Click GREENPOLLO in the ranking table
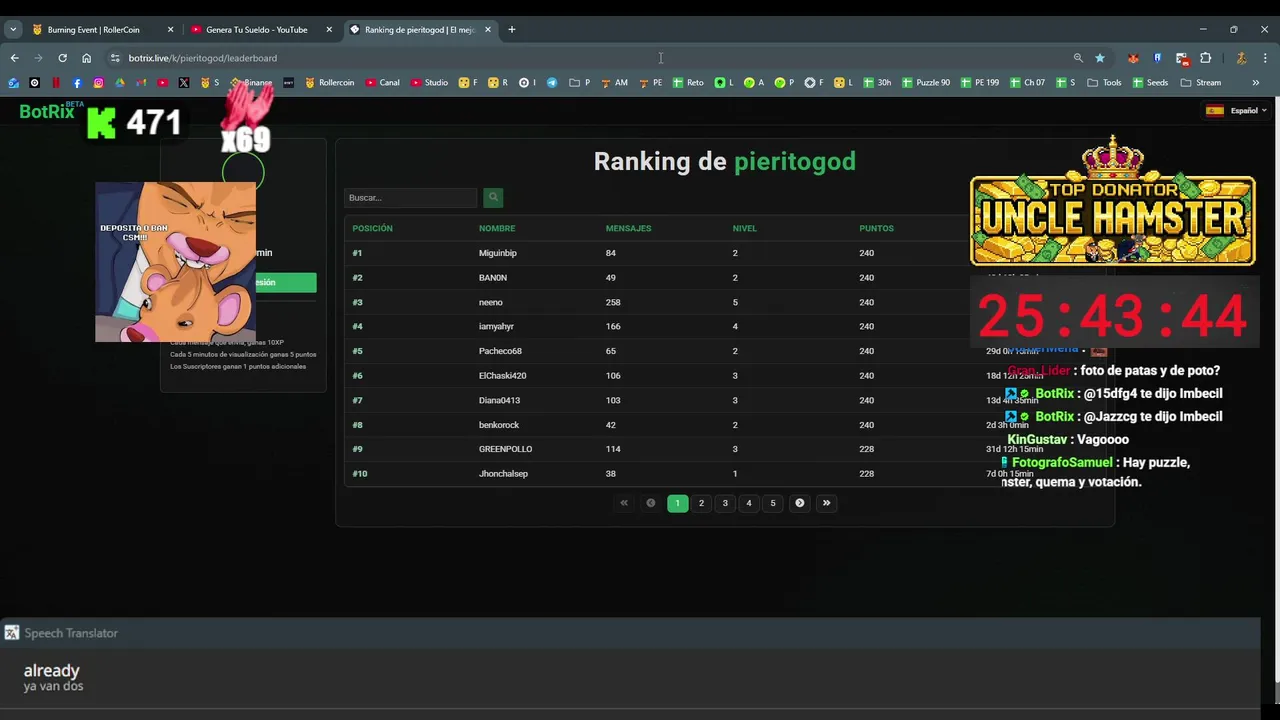Image resolution: width=1280 pixels, height=720 pixels. point(505,449)
